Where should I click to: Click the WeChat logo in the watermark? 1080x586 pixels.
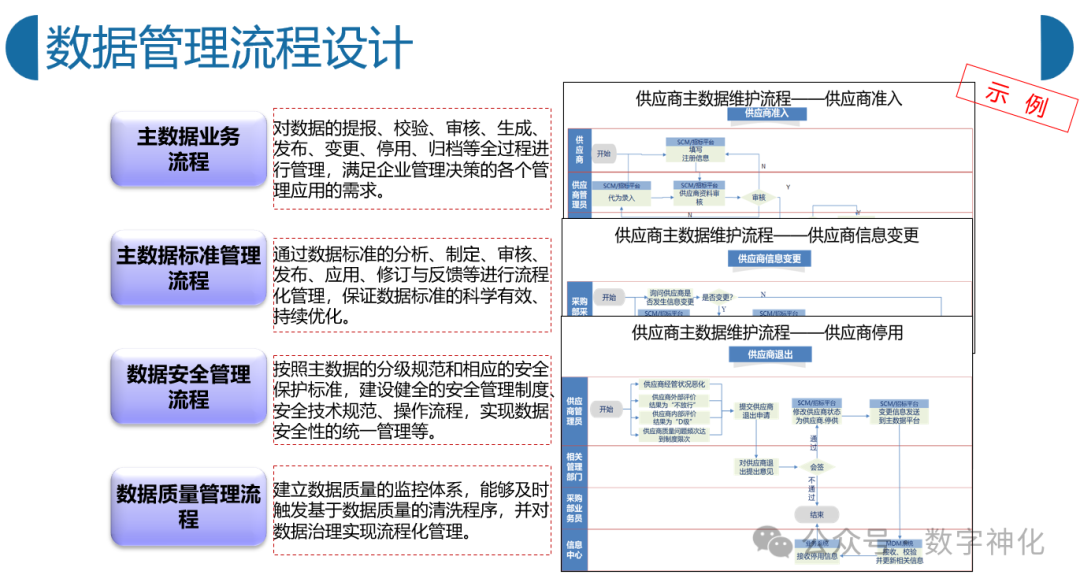tap(774, 541)
